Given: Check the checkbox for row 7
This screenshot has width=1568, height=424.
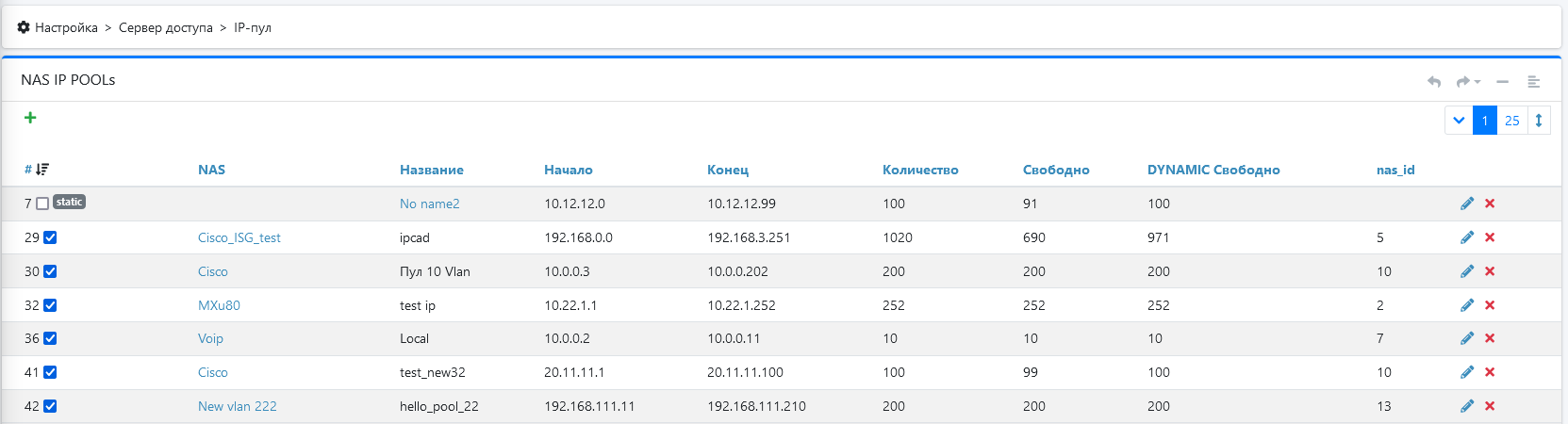Looking at the screenshot, I should click(42, 204).
